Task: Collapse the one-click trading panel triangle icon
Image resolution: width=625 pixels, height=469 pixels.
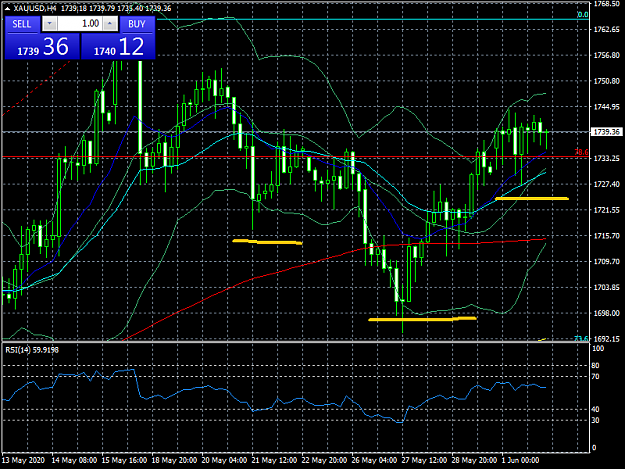Action: [x=7, y=8]
